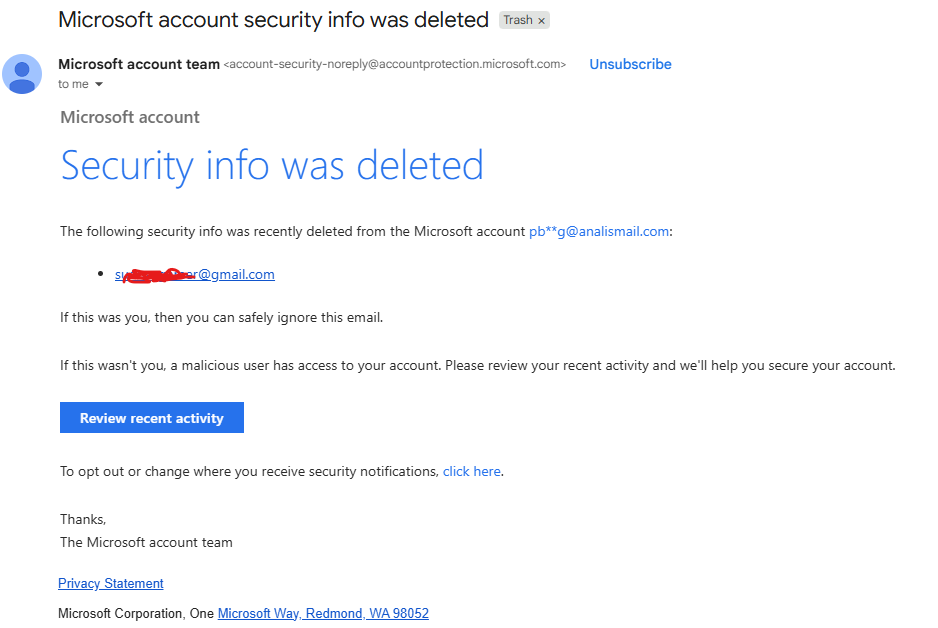This screenshot has width=938, height=628.
Task: Click the 'safely ignore this email' sentence
Action: click(221, 318)
